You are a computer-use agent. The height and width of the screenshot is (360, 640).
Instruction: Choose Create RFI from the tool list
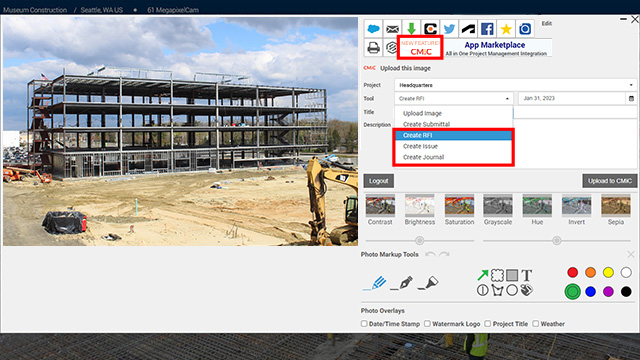[x=453, y=135]
